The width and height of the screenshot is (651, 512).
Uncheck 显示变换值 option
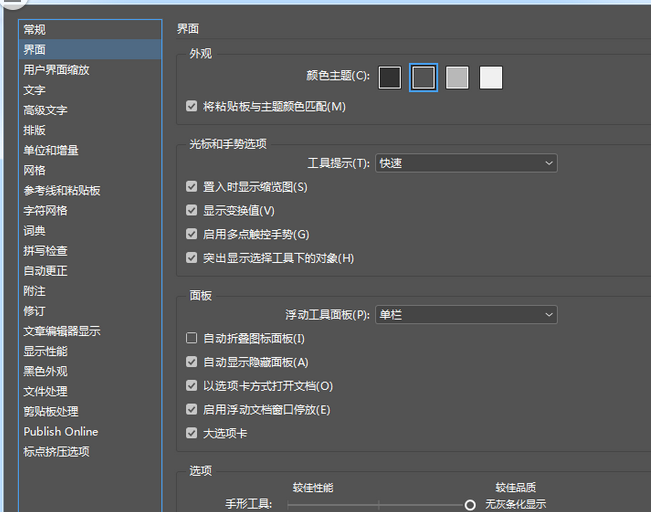pyautogui.click(x=192, y=210)
